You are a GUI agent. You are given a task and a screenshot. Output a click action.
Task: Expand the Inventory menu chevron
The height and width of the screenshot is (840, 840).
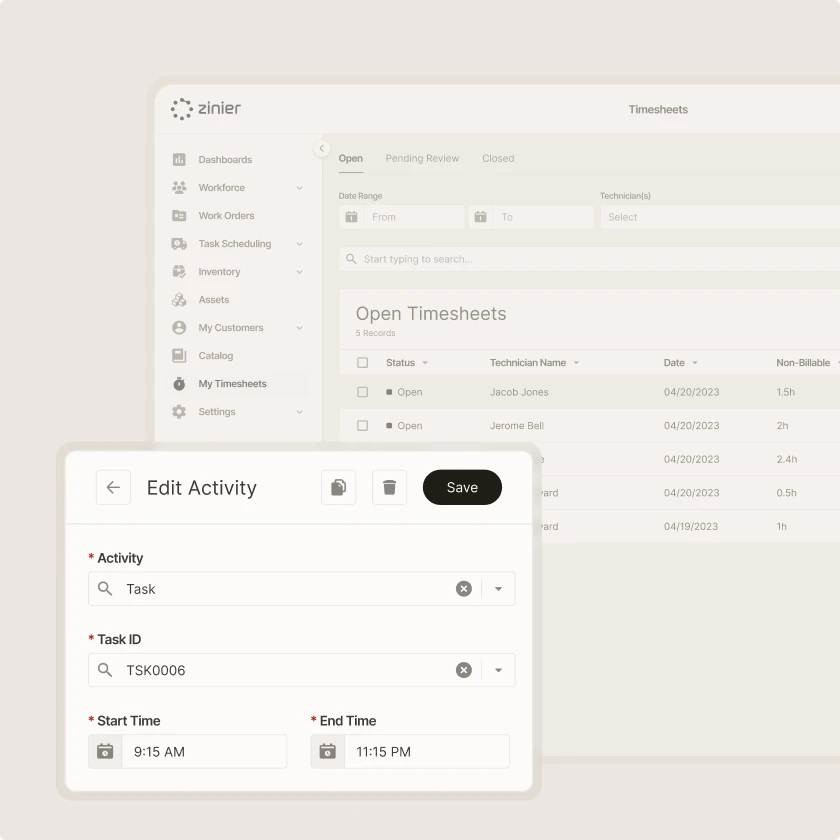click(299, 272)
